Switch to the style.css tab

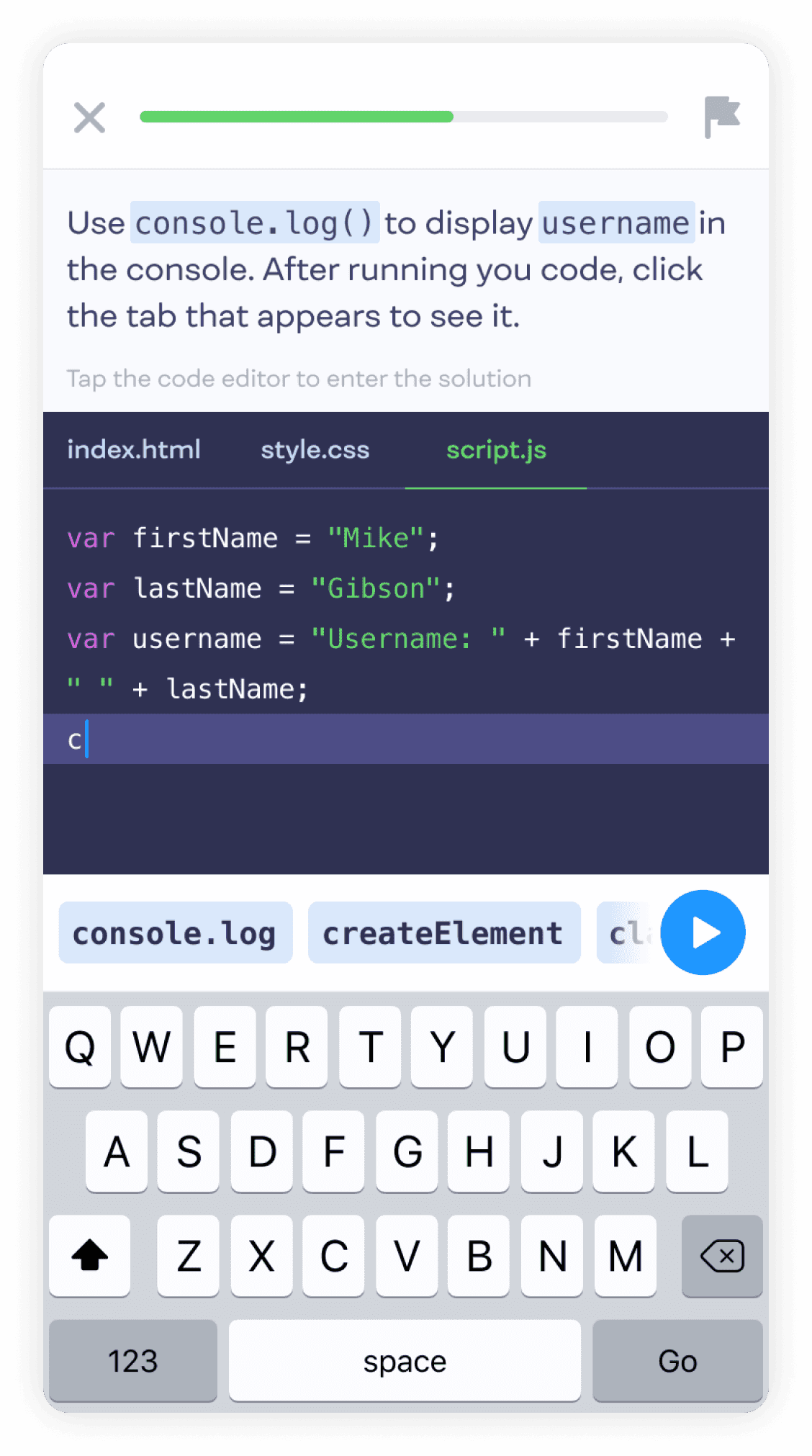315,450
